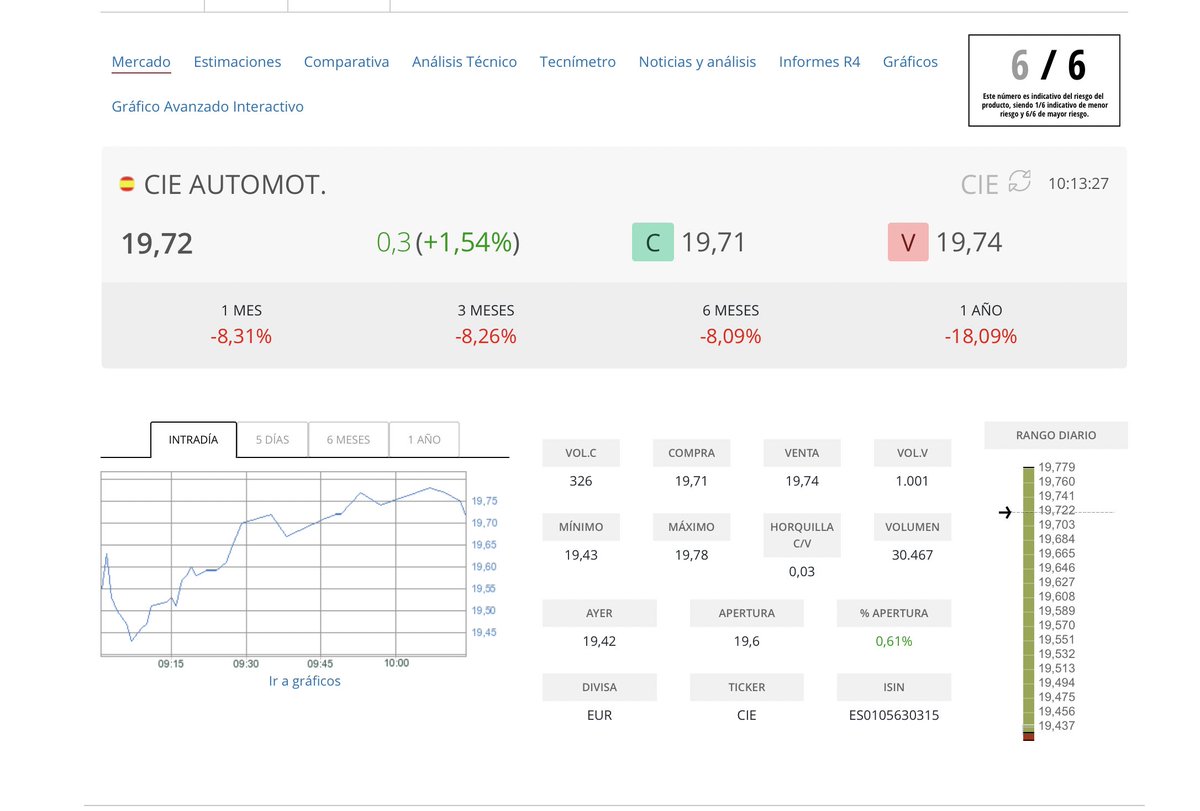Open the Gráficos section
The width and height of the screenshot is (1200, 811).
tap(910, 62)
